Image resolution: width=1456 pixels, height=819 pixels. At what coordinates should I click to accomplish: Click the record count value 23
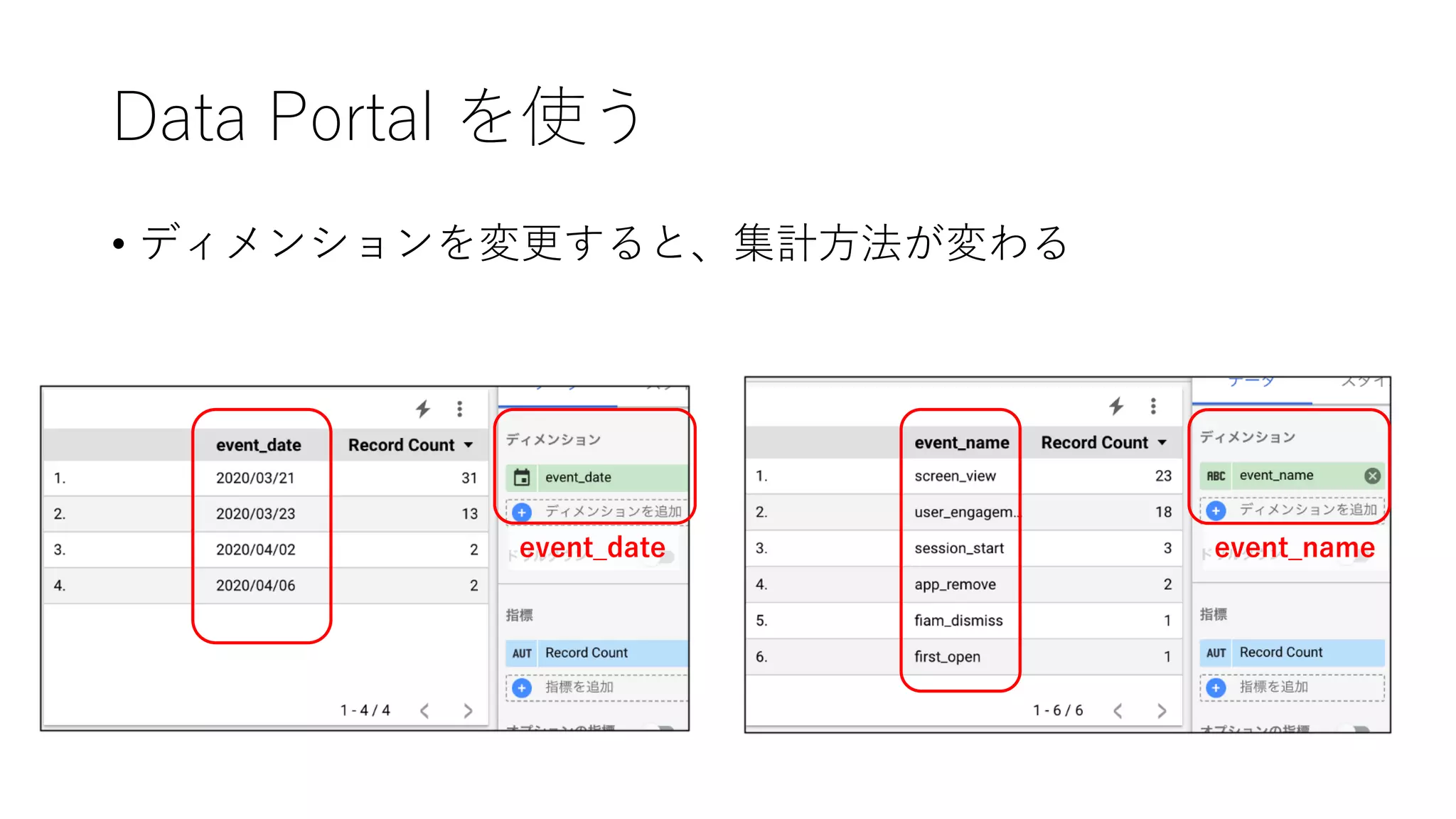coord(1163,476)
